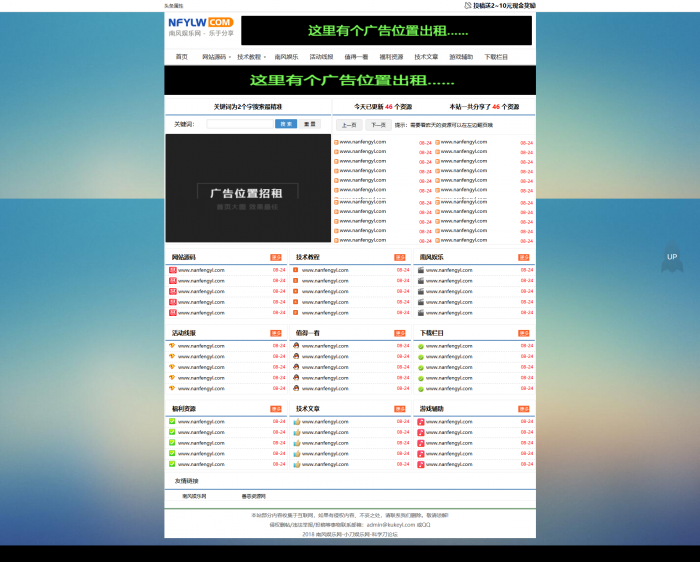Click first clapperboard icon in 南风娱乐 list
This screenshot has height=562, width=700.
[x=421, y=270]
